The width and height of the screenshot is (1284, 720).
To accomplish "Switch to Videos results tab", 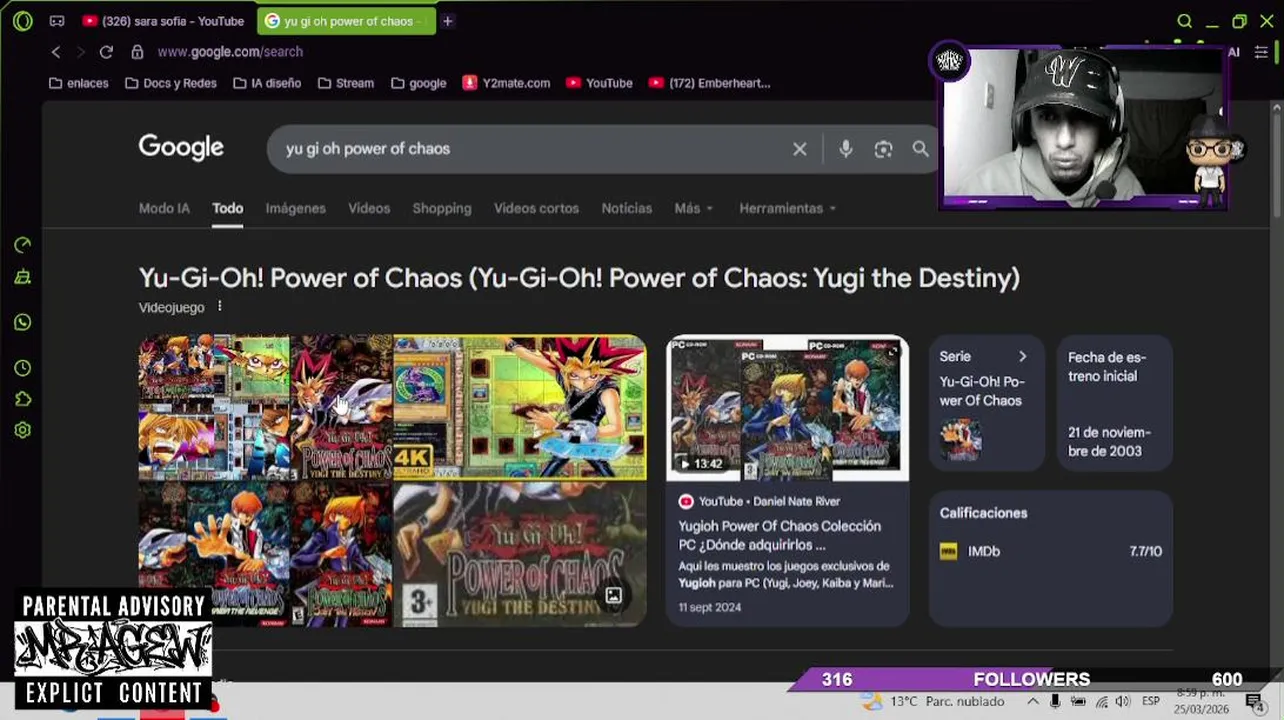I will pyautogui.click(x=369, y=208).
